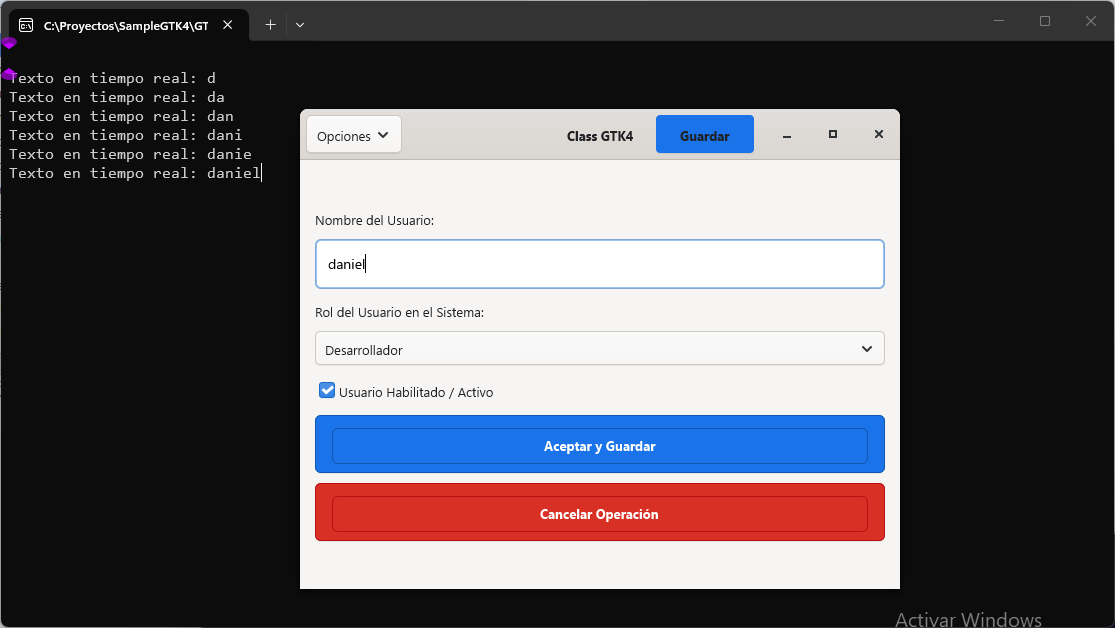Minimize the Class GTK4 window
This screenshot has width=1115, height=628.
point(786,135)
